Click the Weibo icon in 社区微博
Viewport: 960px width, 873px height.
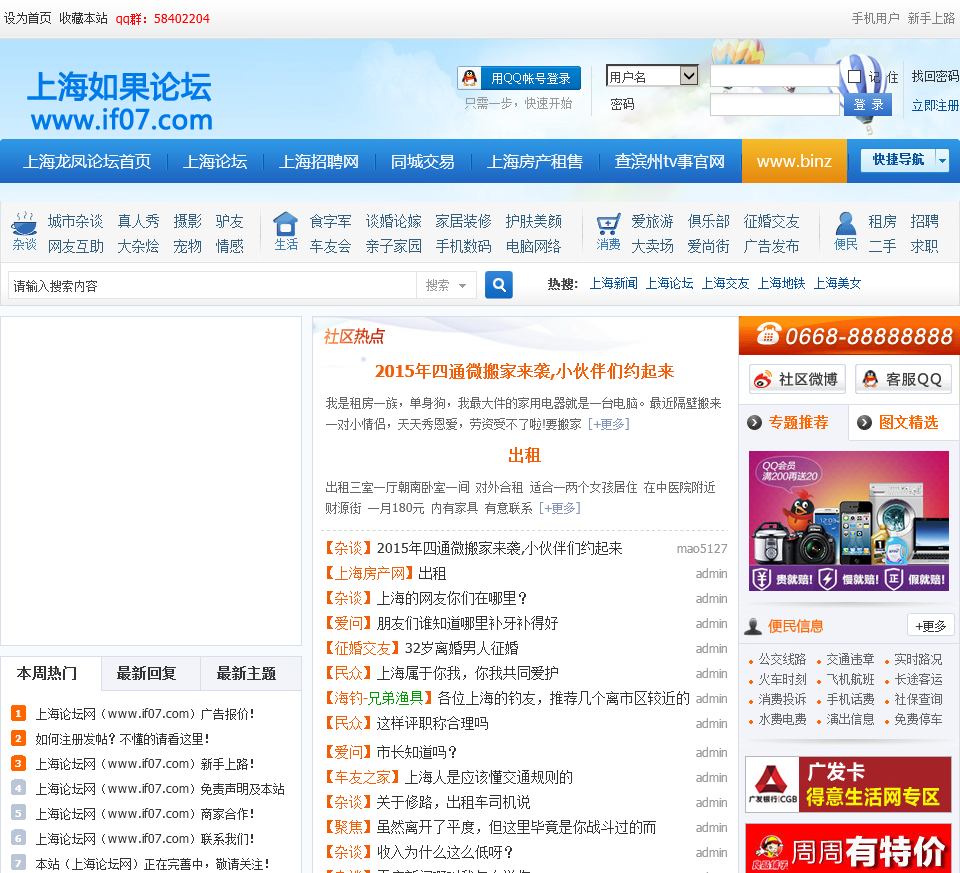[x=763, y=380]
